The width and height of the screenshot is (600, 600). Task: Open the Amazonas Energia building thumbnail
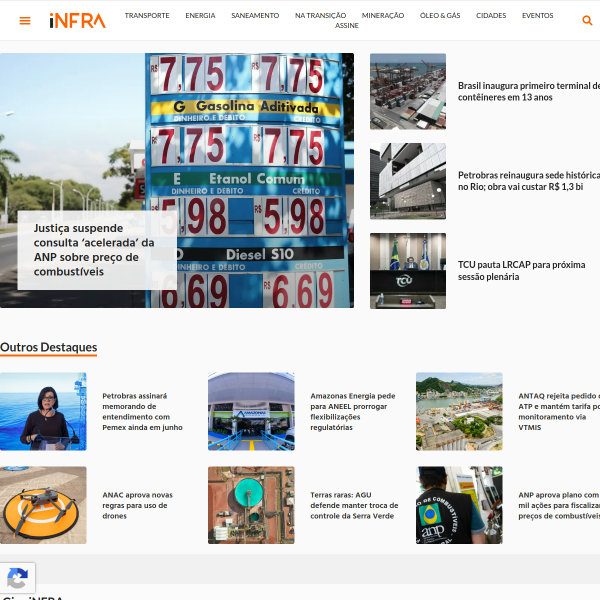point(251,411)
